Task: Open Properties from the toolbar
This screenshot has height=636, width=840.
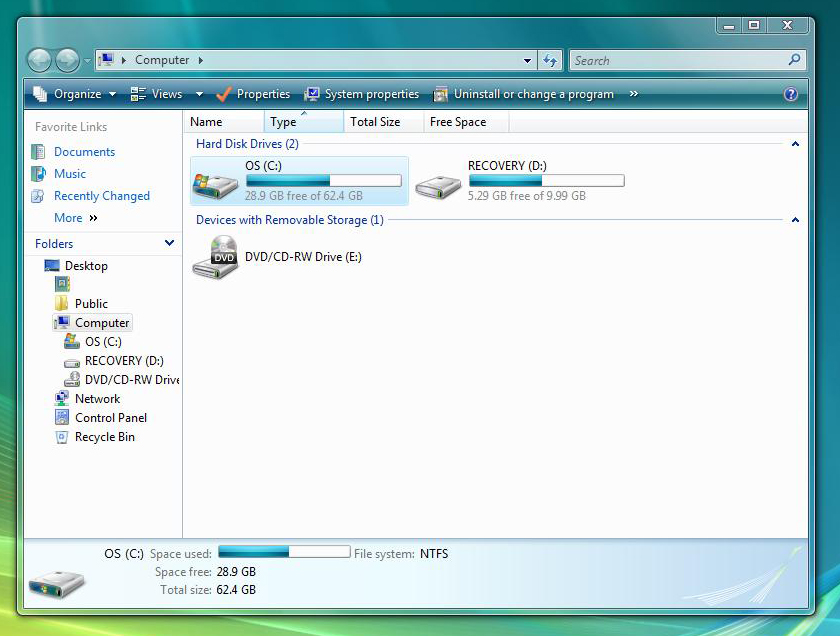Action: (x=253, y=94)
